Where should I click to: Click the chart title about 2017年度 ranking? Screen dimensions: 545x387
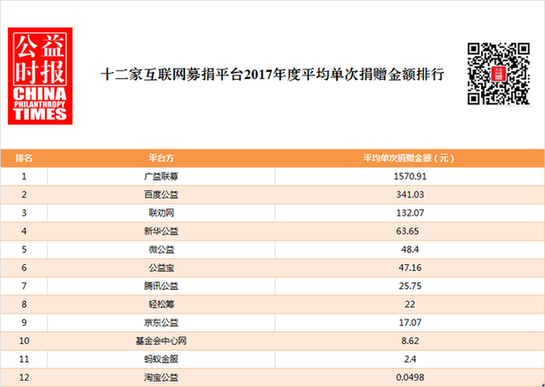272,75
